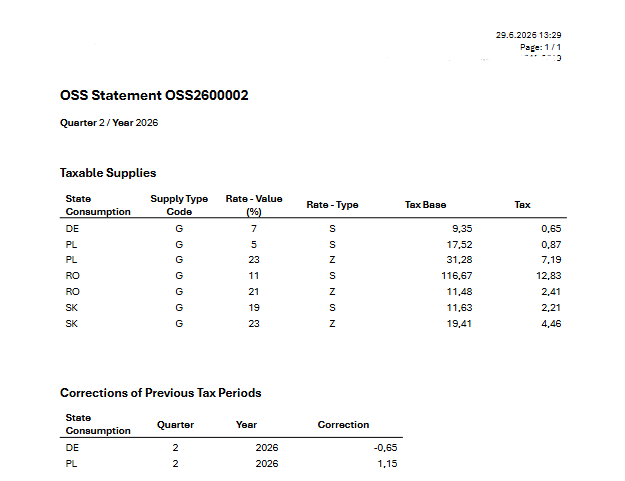This screenshot has height=481, width=625.
Task: Click quarter '2' in the DE correction row
Action: (x=175, y=448)
